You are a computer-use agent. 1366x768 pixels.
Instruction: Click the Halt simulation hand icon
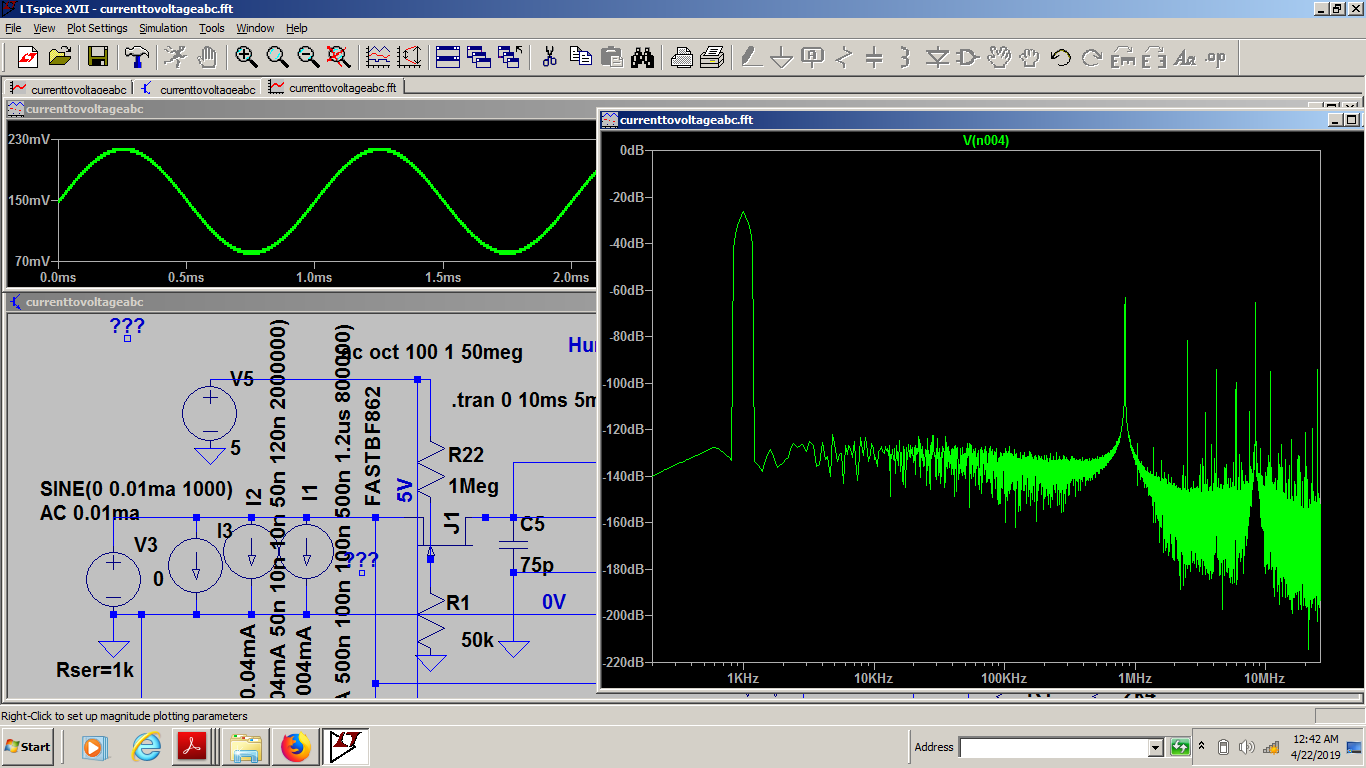tap(207, 57)
